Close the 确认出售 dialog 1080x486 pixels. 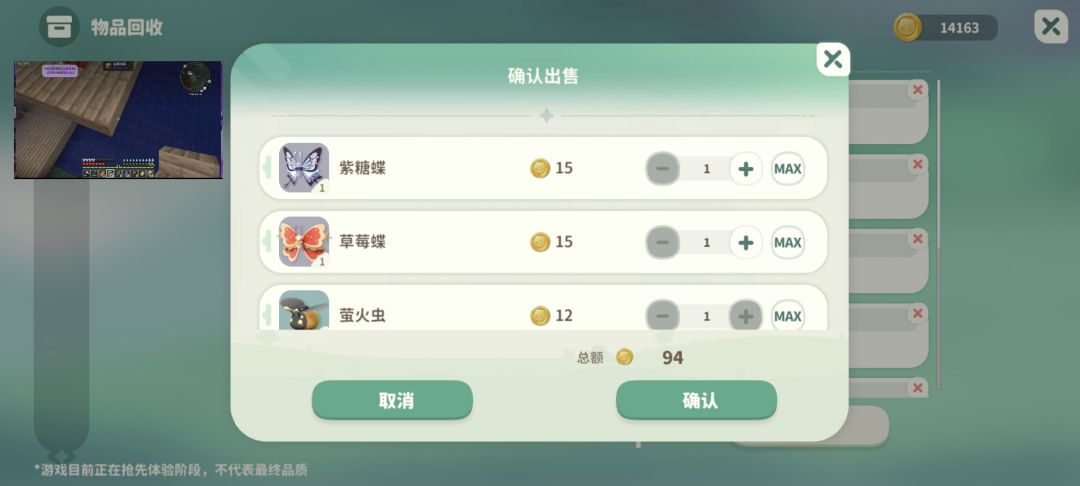coord(833,59)
